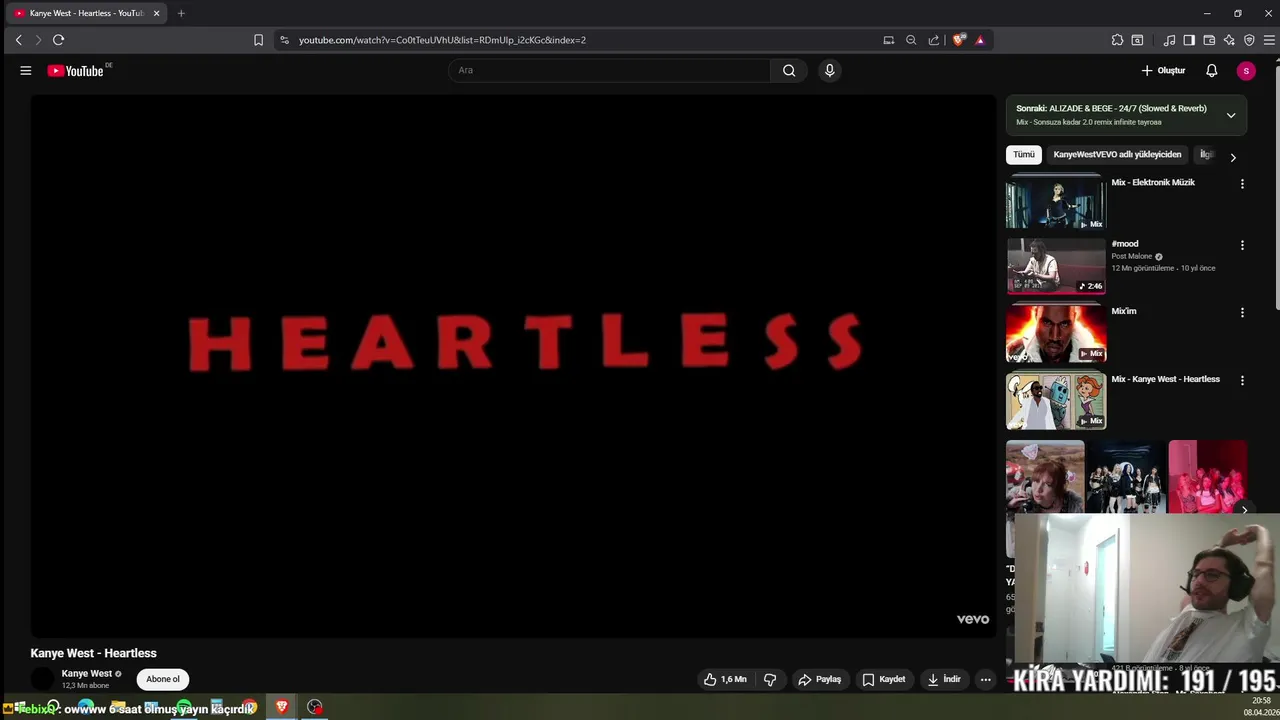Viewport: 1280px width, 720px height.
Task: Open the Mix'im thumbnail
Action: 1056,333
